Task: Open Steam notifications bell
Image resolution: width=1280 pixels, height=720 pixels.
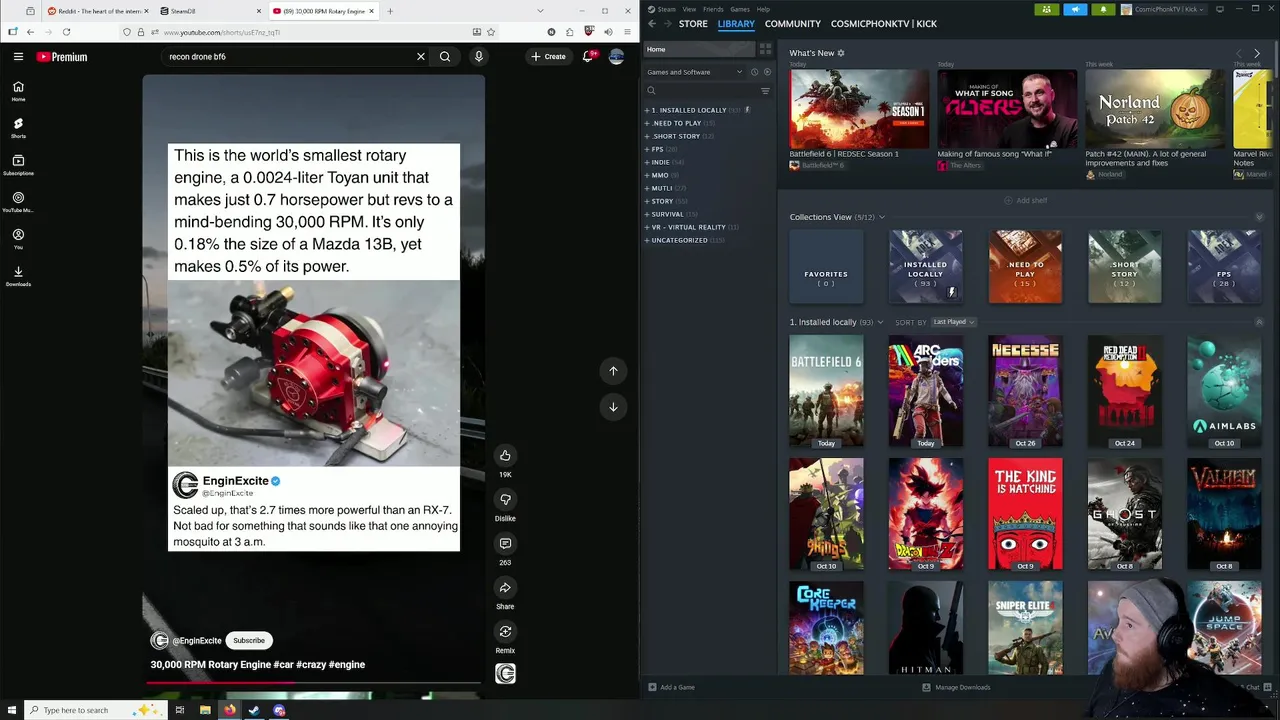Action: (x=1103, y=9)
